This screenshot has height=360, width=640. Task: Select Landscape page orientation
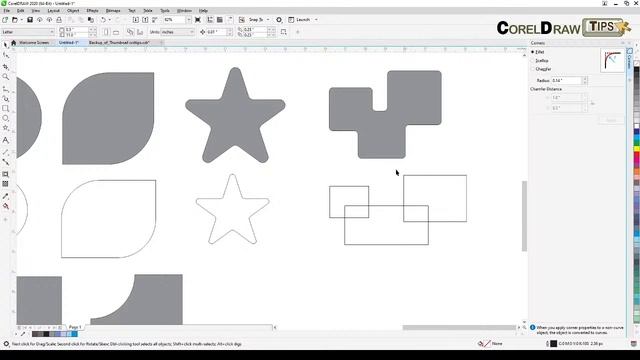tap(116, 32)
